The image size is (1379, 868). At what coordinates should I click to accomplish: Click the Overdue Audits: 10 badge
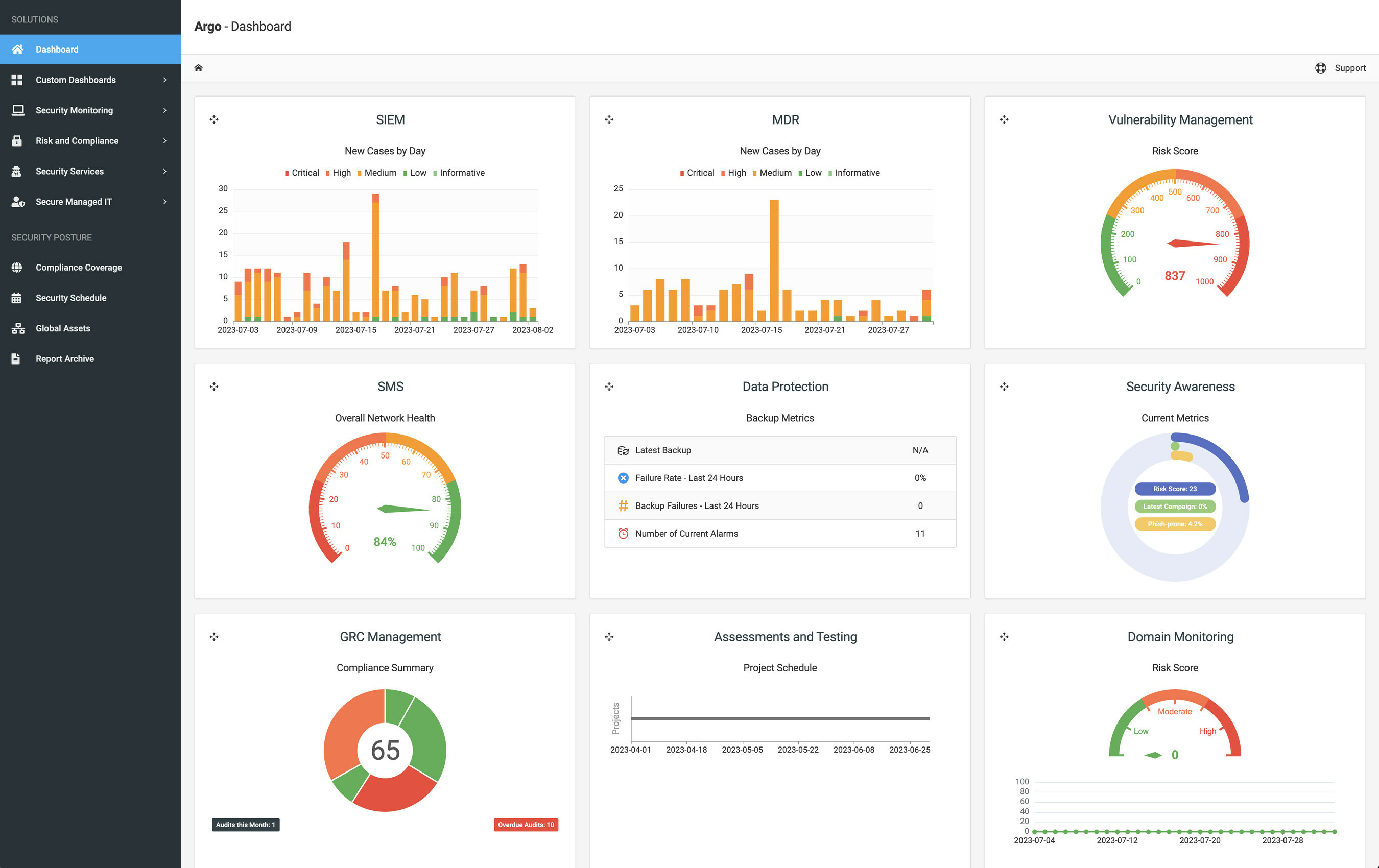click(526, 825)
